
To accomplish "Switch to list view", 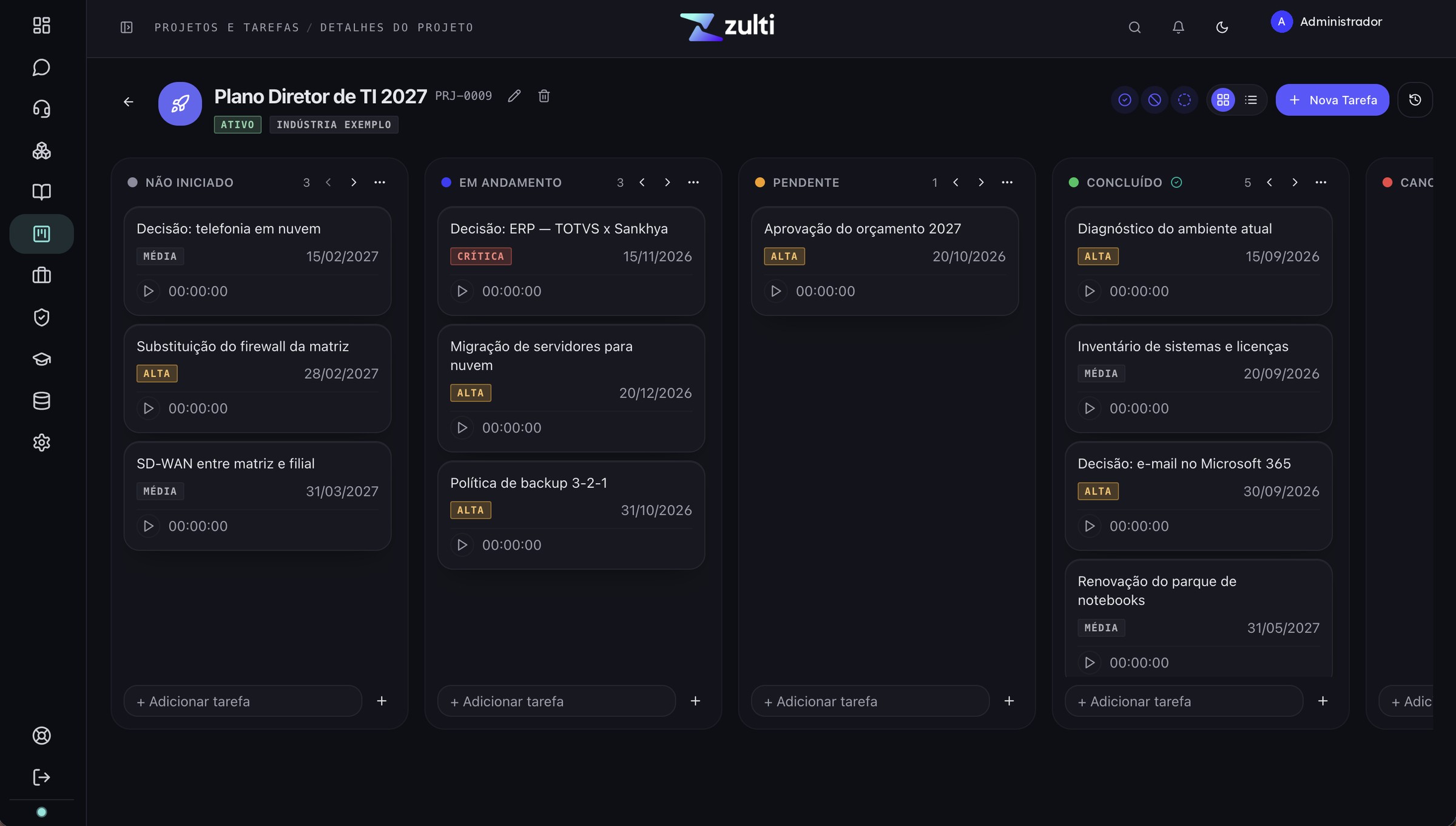I will [1251, 100].
